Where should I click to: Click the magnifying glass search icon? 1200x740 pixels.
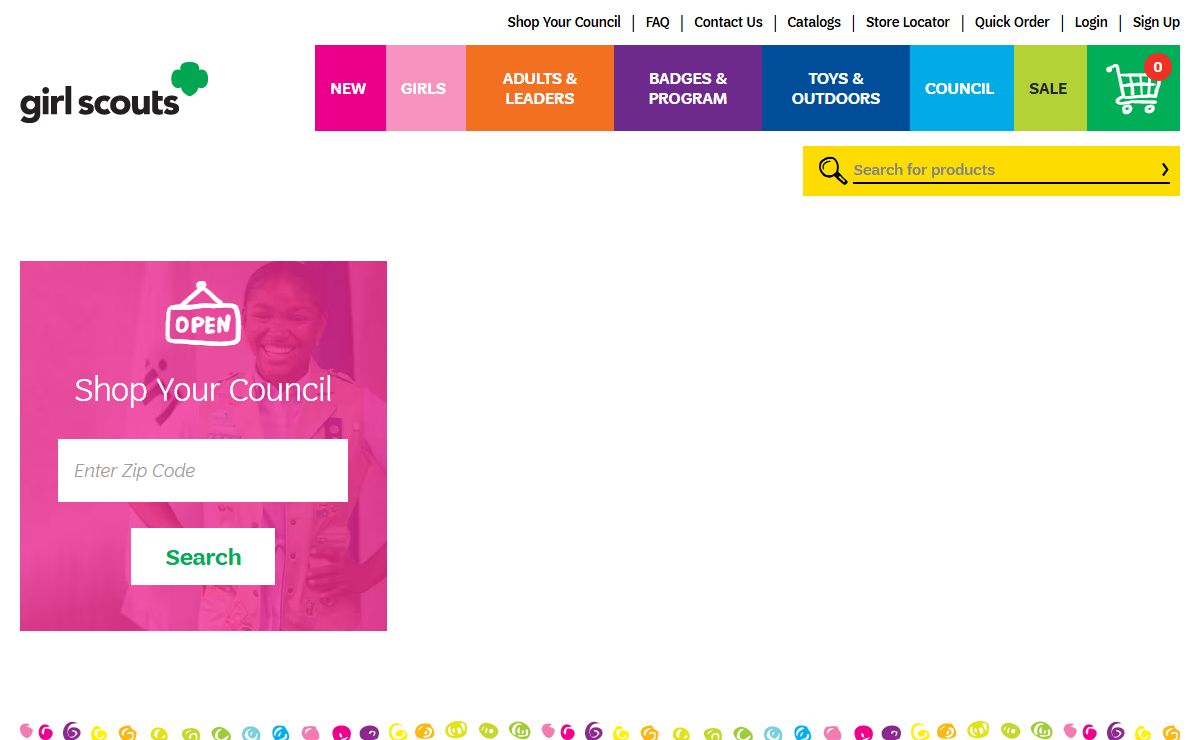[x=832, y=171]
